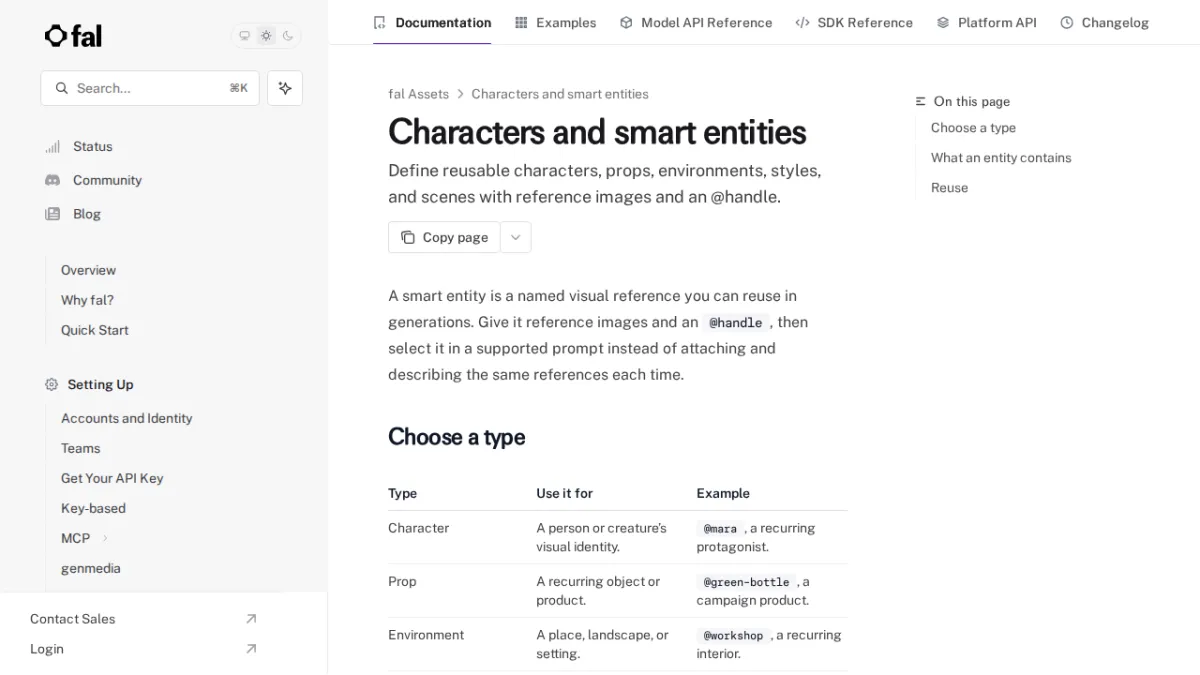Viewport: 1200px width, 675px height.
Task: Click the Search input field
Action: (150, 88)
